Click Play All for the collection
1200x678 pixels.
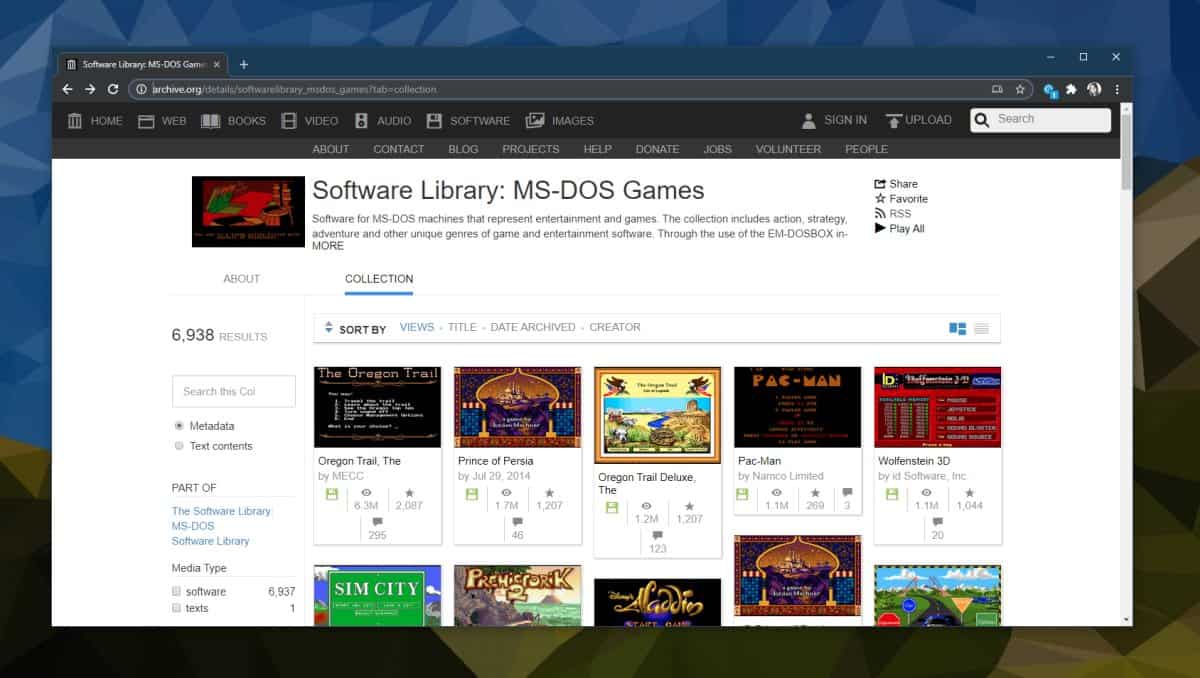tap(879, 228)
